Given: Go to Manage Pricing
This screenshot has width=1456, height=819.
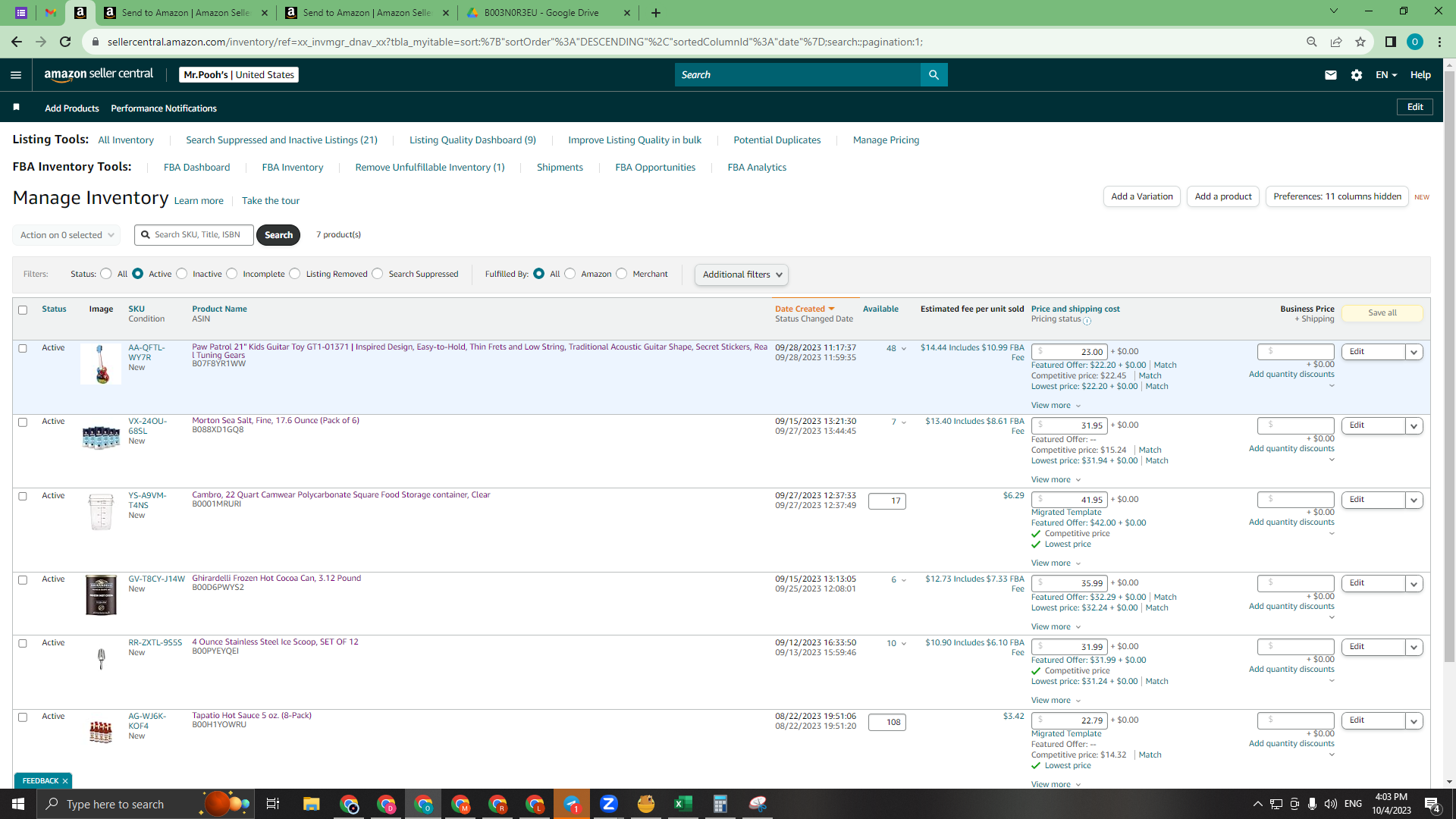Looking at the screenshot, I should tap(886, 140).
